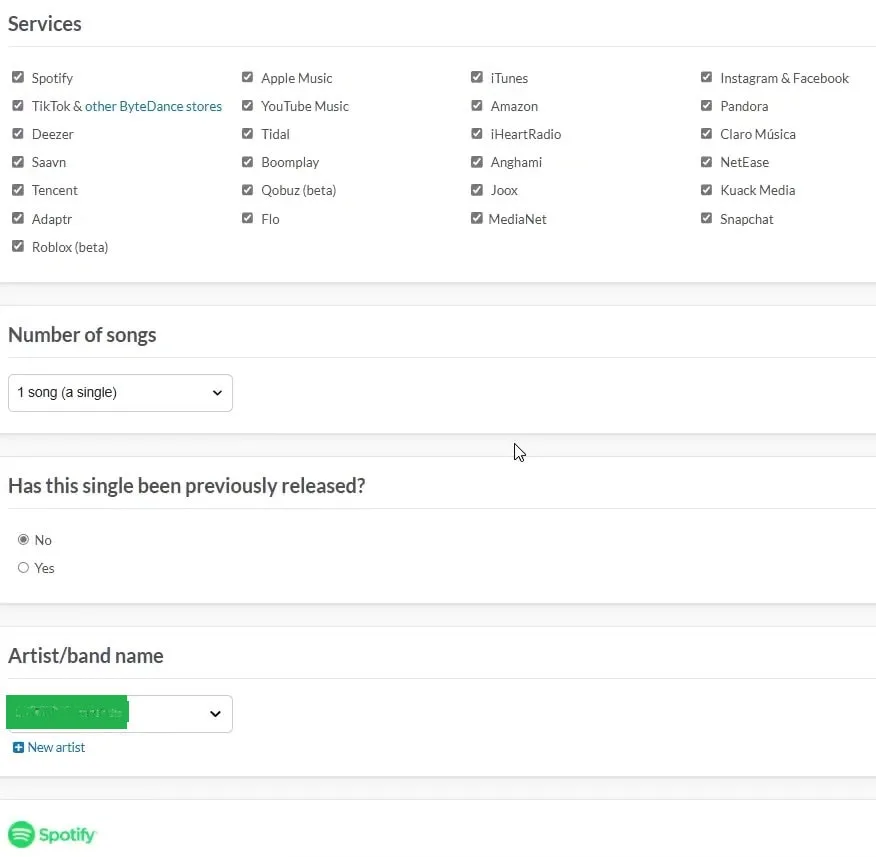Toggle the Deezer checkbox
The height and width of the screenshot is (857, 876).
(18, 134)
